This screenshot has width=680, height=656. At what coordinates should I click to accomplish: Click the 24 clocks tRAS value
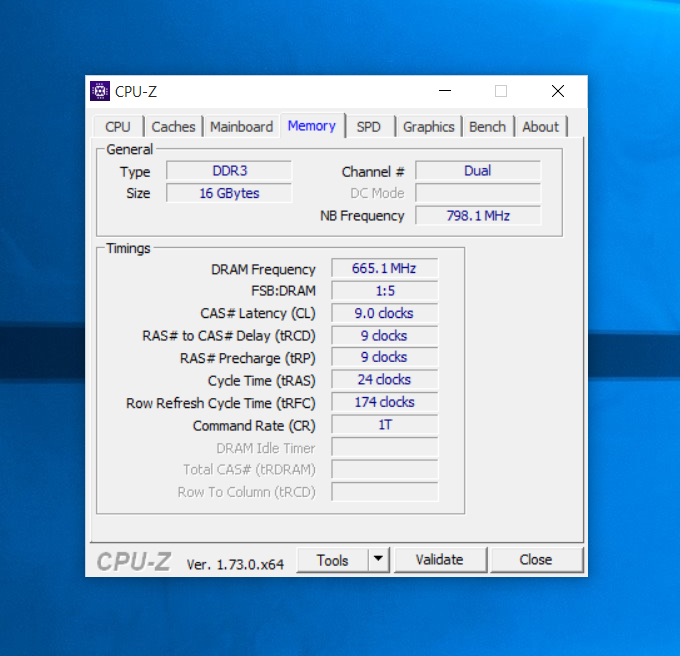click(385, 380)
